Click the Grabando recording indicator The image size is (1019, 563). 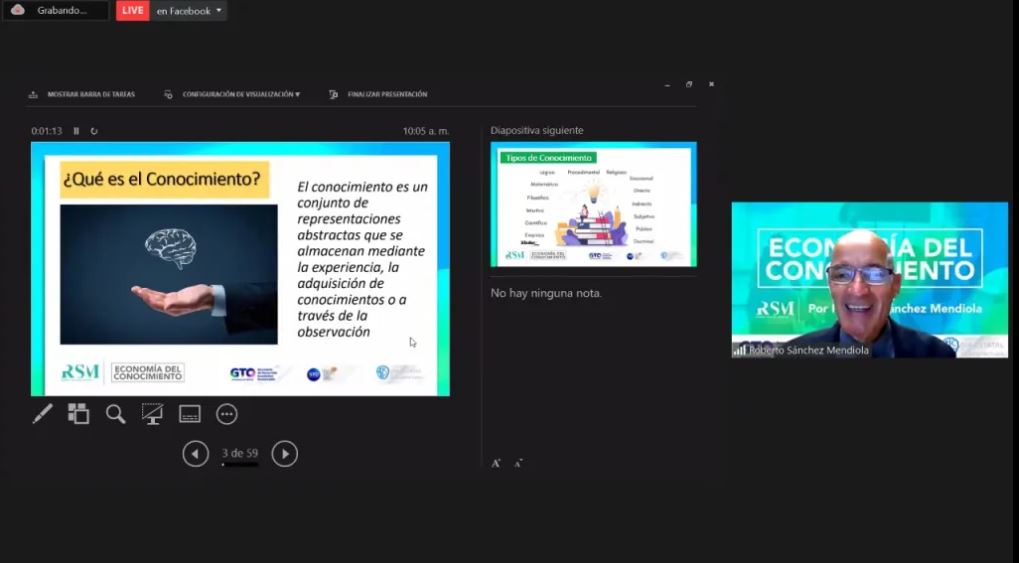55,11
